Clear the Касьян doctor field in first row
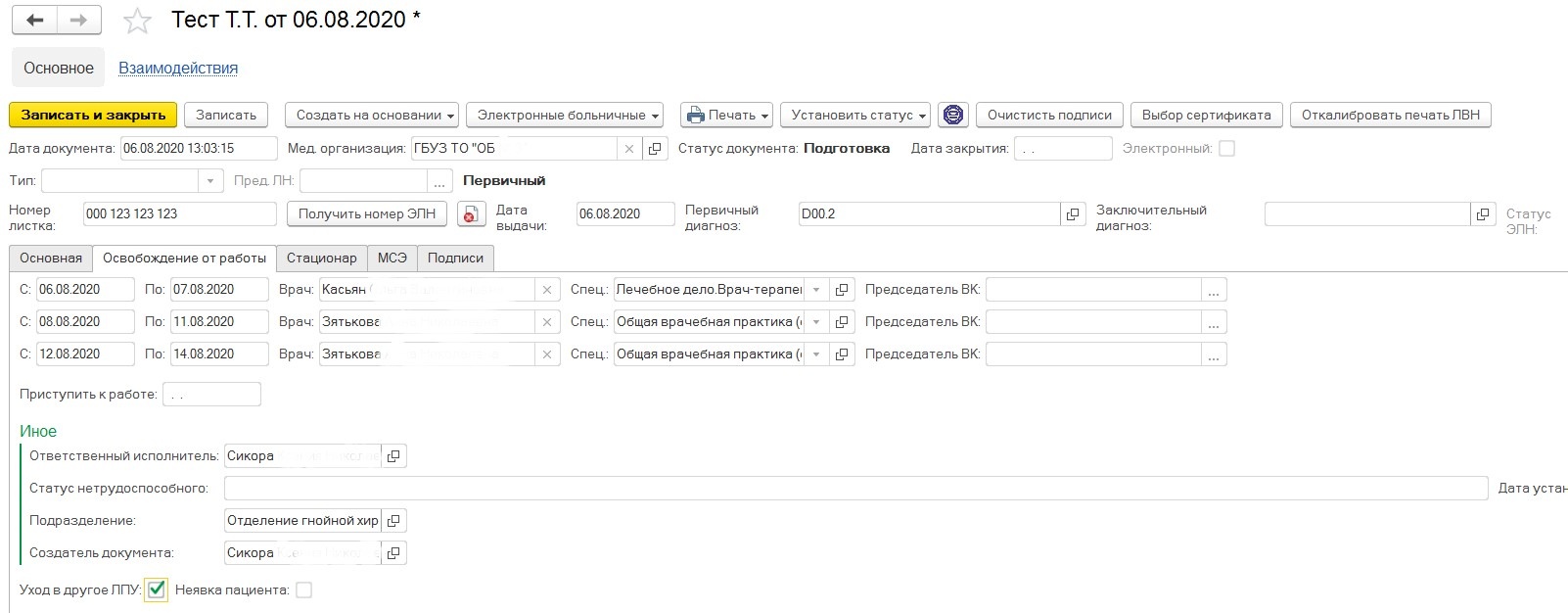Screen dimensions: 1568x613 click(547, 290)
